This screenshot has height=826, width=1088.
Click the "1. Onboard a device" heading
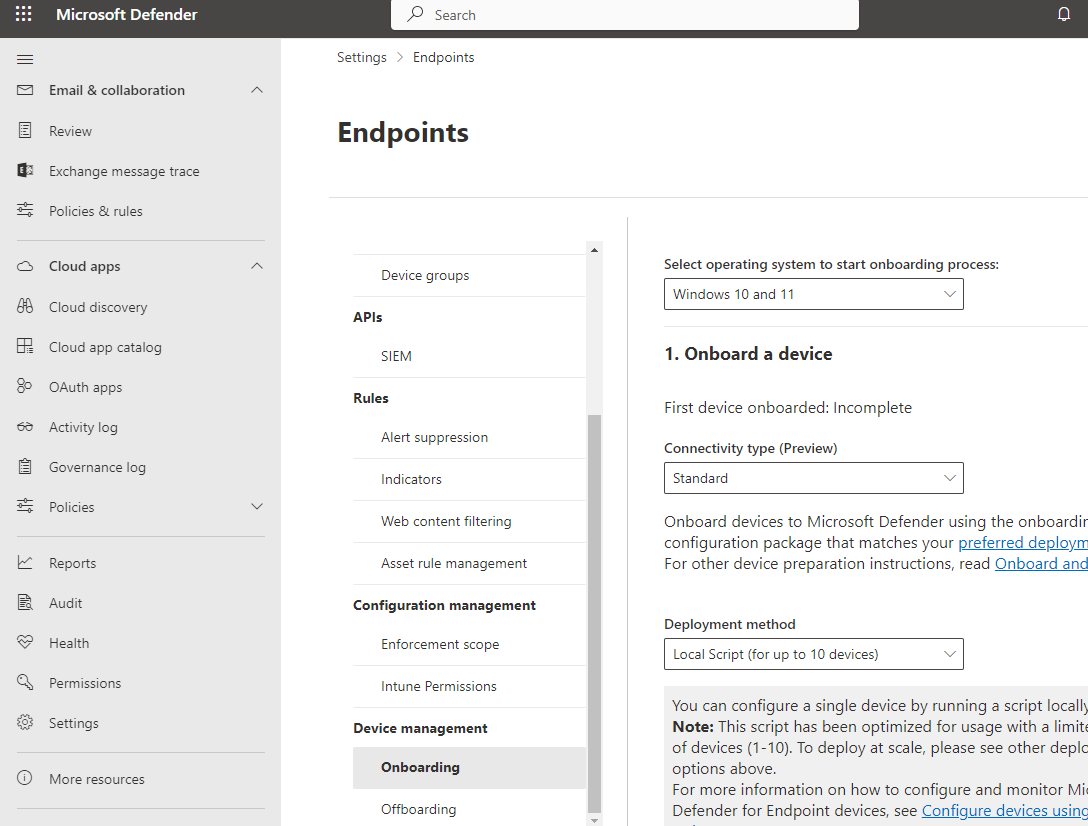click(x=748, y=354)
